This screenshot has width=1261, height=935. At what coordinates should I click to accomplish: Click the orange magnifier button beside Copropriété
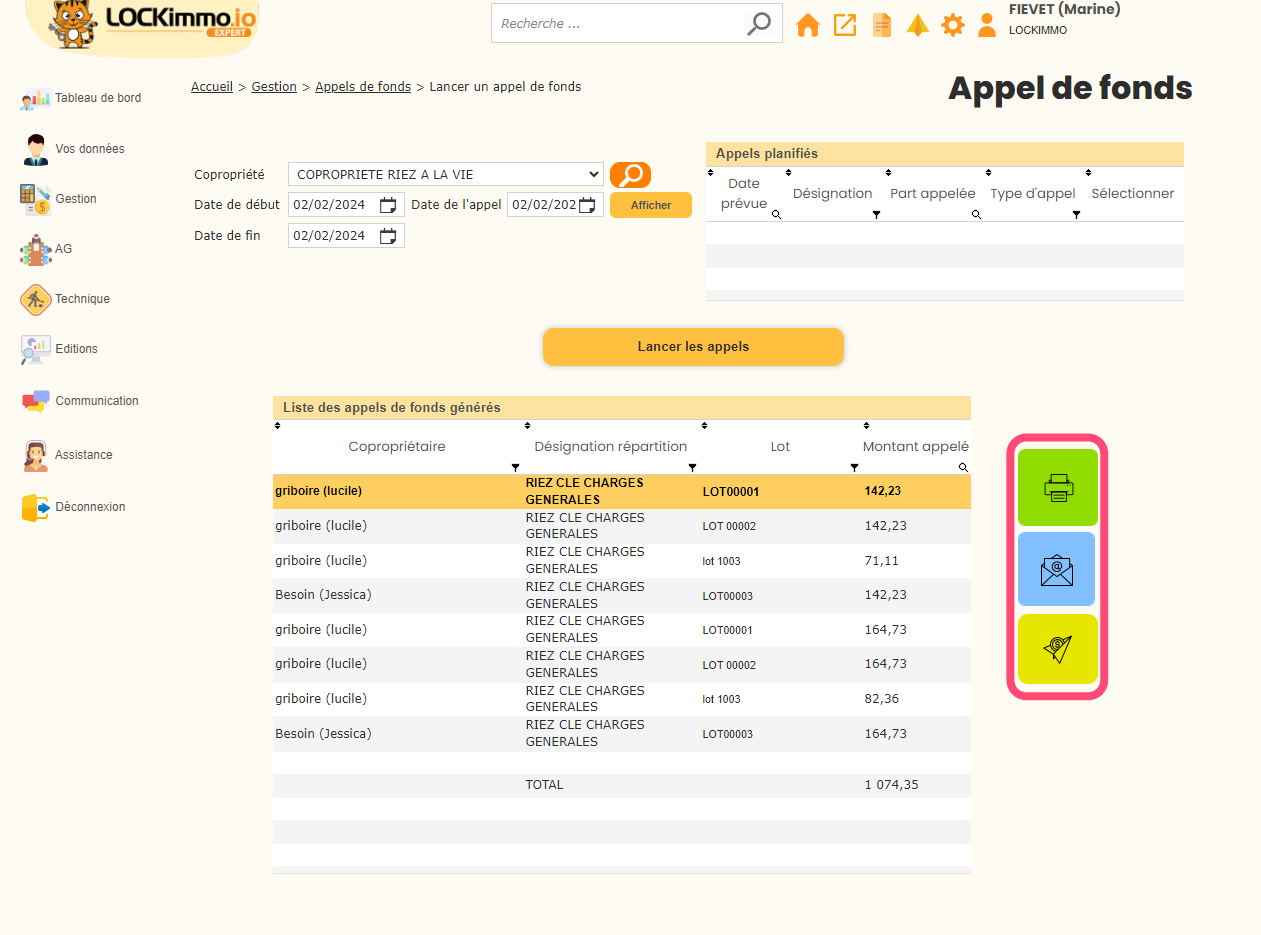click(630, 175)
